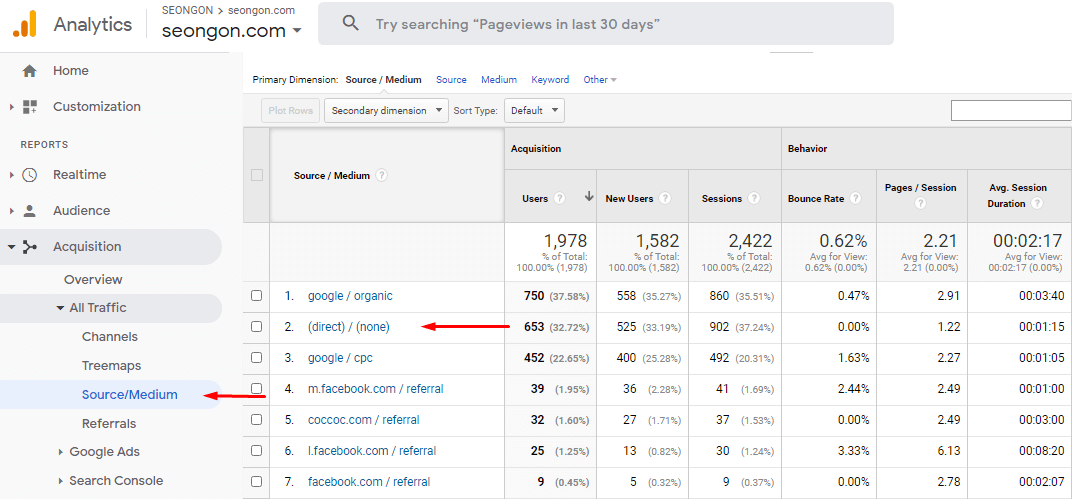Image resolution: width=1072 pixels, height=499 pixels.
Task: Click the table filter search box
Action: [x=1011, y=110]
